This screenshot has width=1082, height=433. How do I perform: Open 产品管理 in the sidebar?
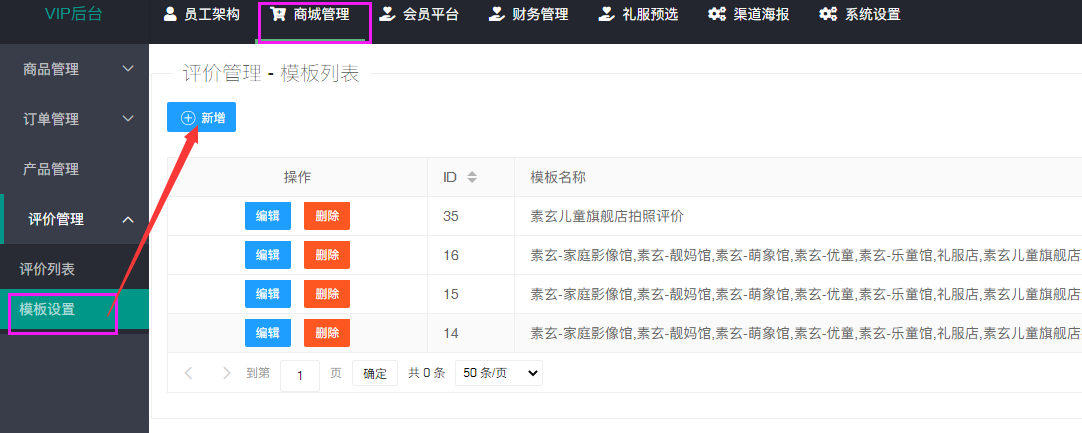pos(51,169)
